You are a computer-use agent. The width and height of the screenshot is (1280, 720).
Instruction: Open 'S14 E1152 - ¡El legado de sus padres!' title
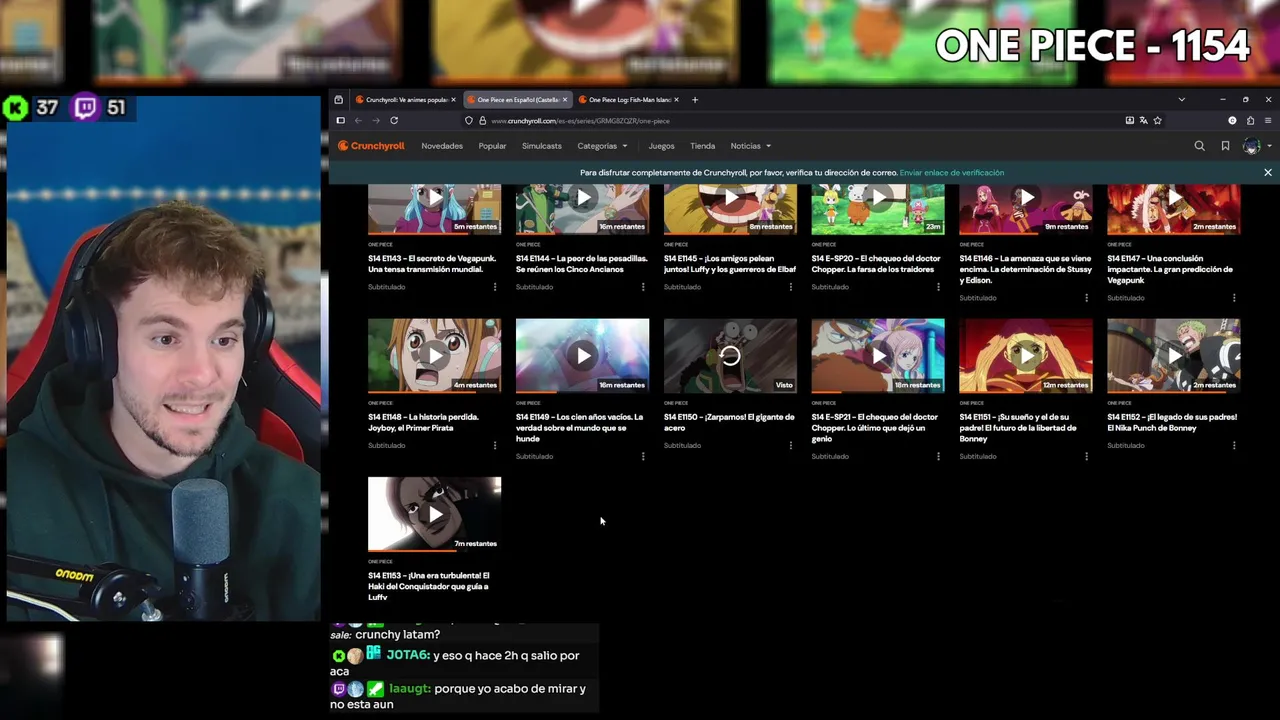tap(1172, 422)
